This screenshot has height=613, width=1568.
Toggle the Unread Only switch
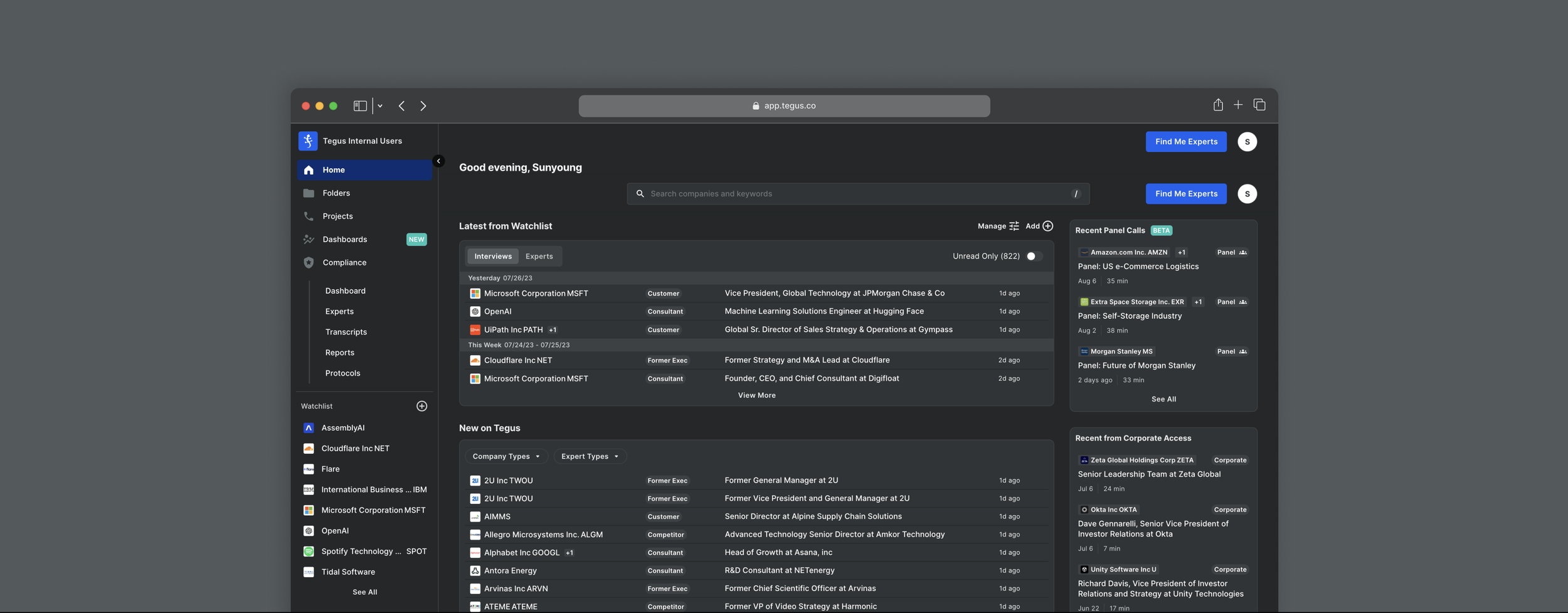click(1034, 257)
